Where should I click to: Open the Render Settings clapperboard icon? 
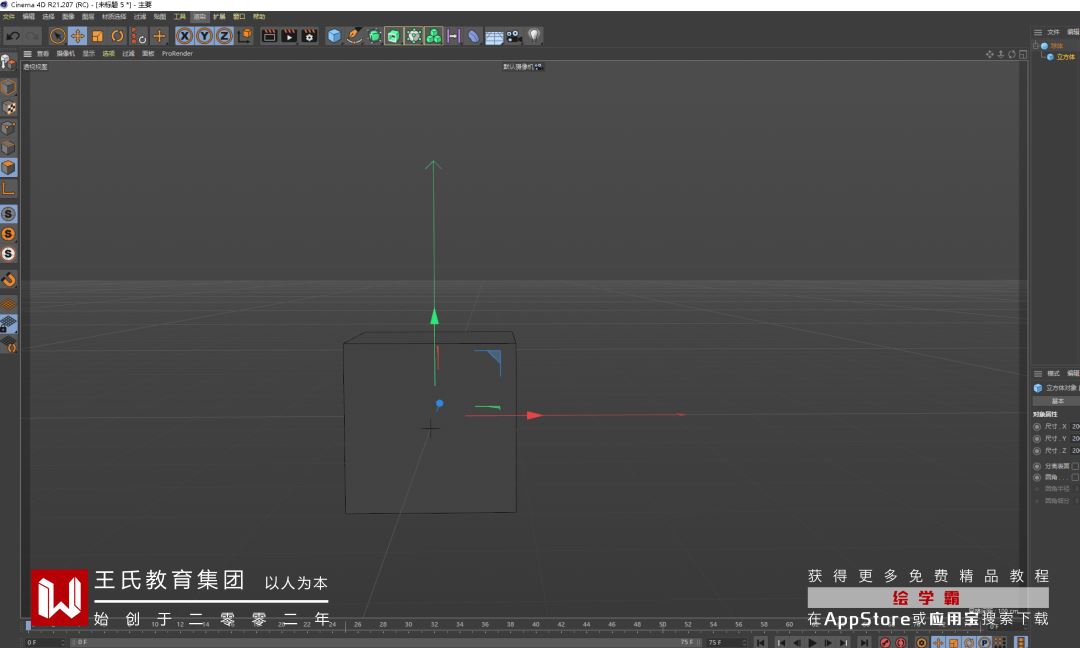coord(309,36)
